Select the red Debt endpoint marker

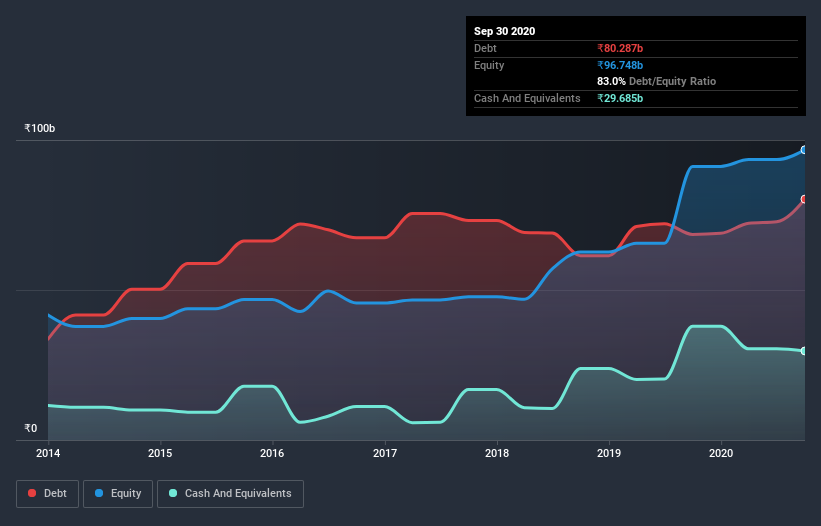pyautogui.click(x=804, y=199)
